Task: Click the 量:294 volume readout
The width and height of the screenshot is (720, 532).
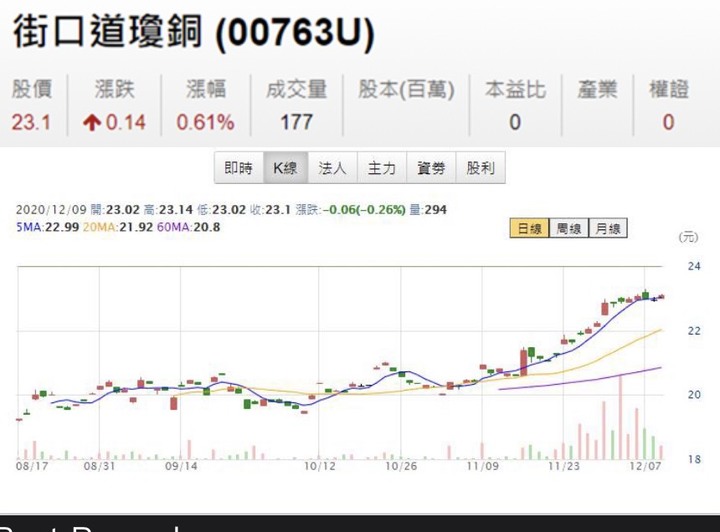Action: tap(428, 210)
